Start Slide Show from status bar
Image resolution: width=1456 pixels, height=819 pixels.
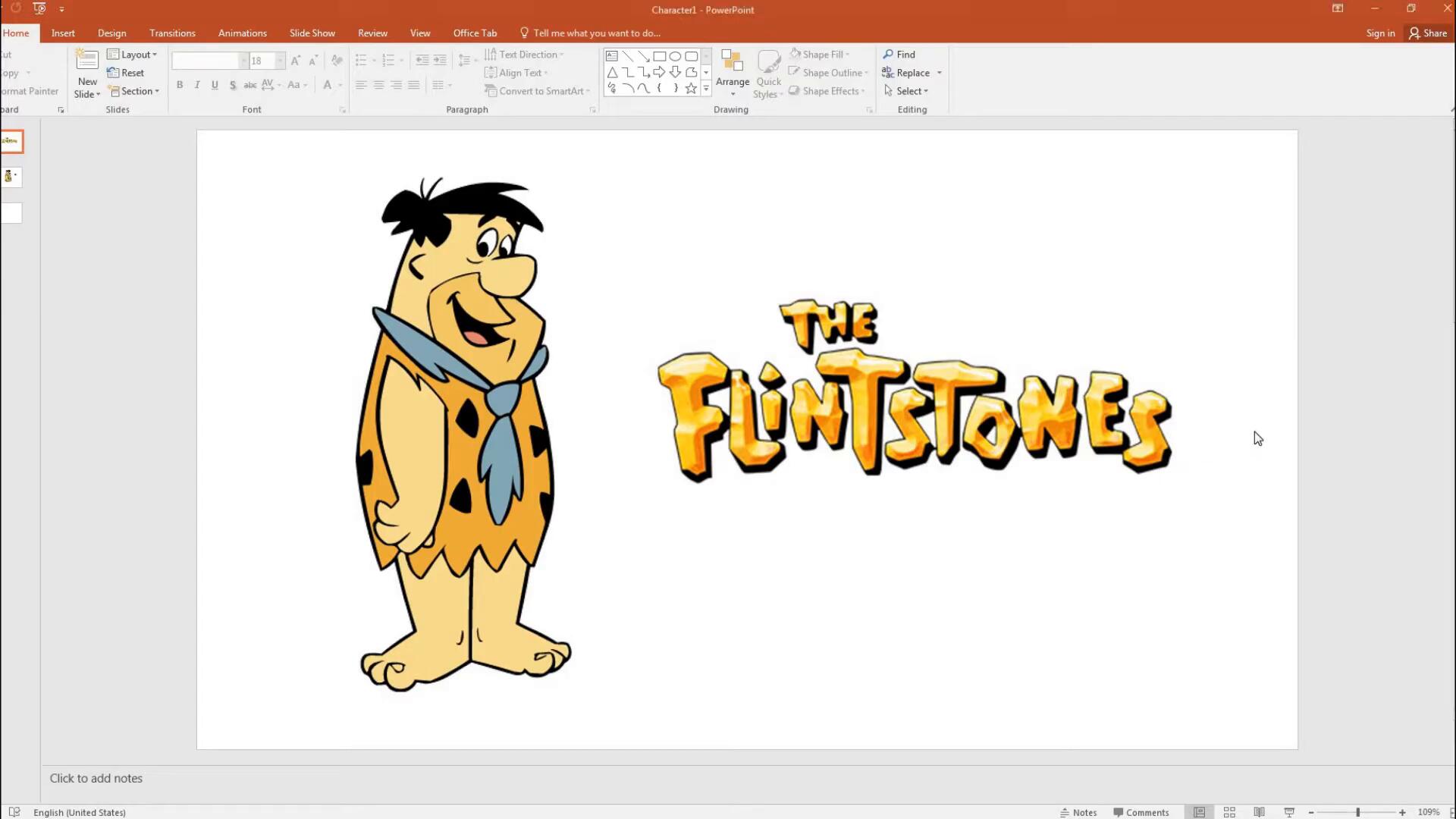[1289, 812]
